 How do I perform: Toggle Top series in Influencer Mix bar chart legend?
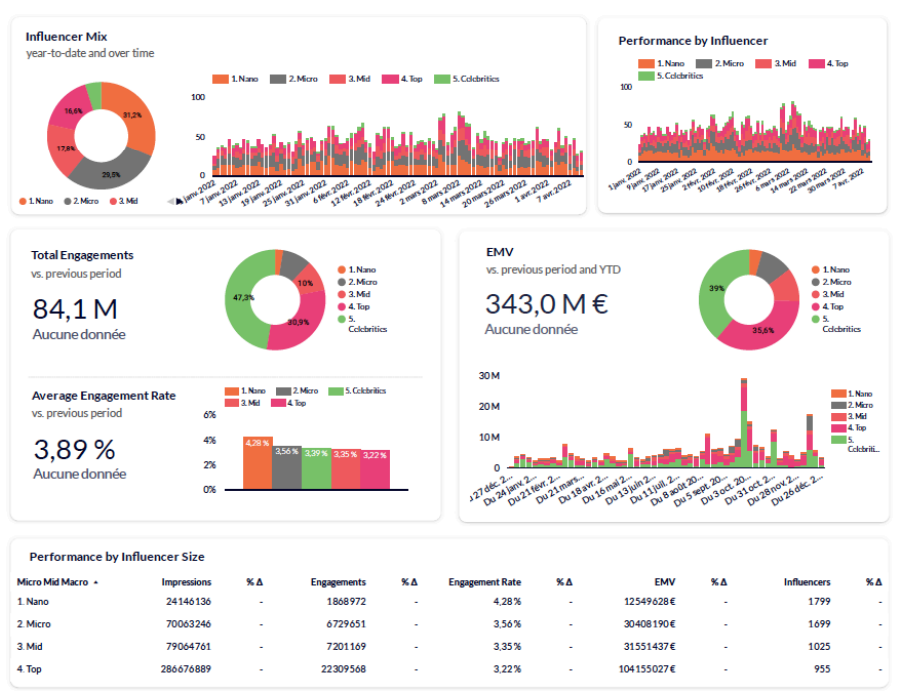coord(405,79)
